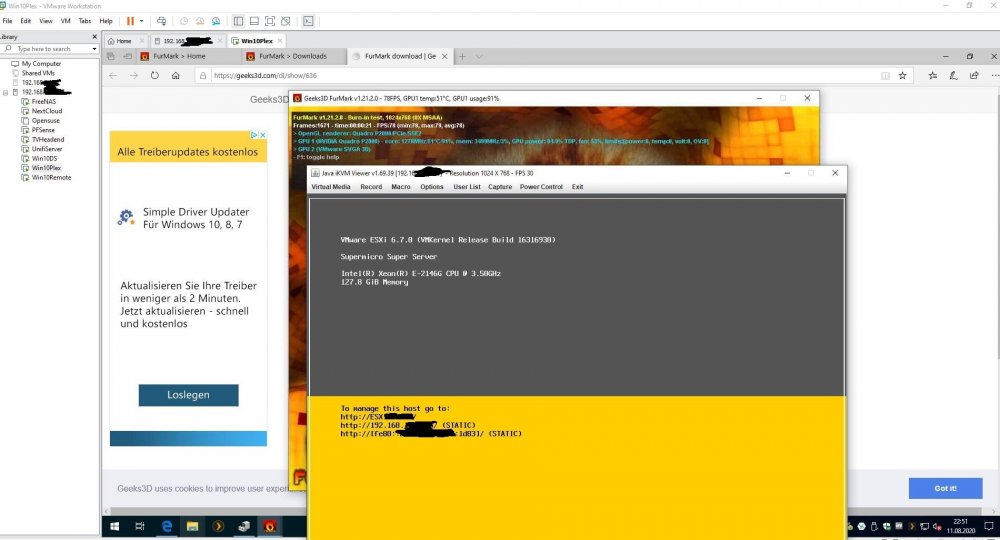Open the VMware Edit menu
Viewport: 1000px width, 540px height.
pyautogui.click(x=26, y=21)
